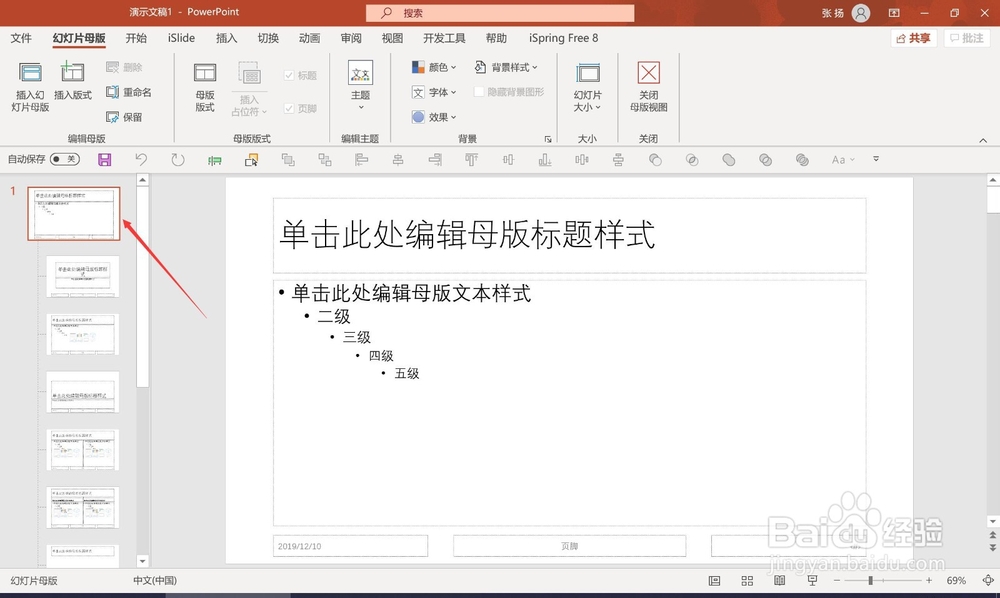Align objects to vertical middle icon

pos(508,160)
